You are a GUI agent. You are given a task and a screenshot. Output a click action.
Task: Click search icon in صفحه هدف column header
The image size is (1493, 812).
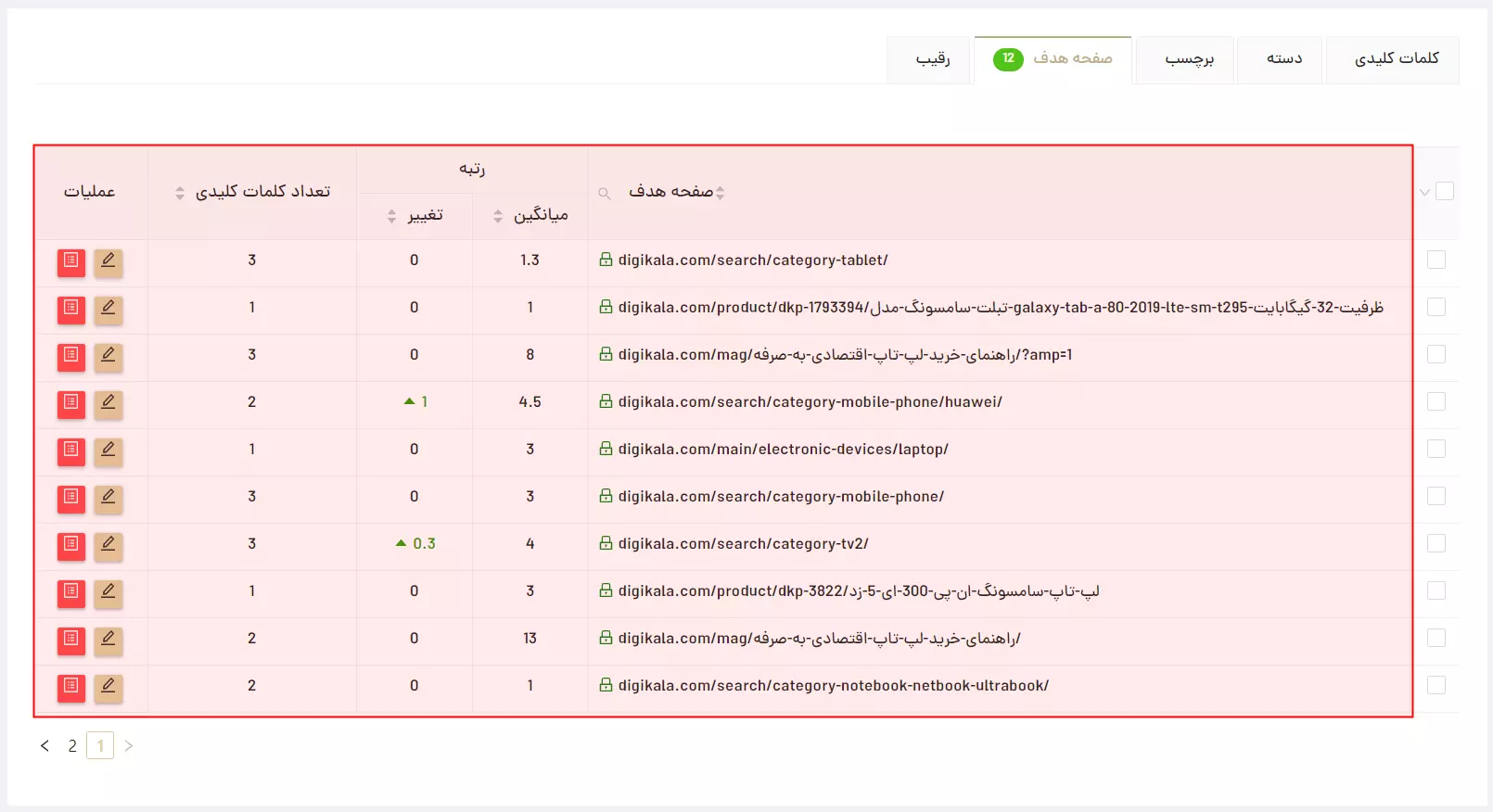click(605, 193)
